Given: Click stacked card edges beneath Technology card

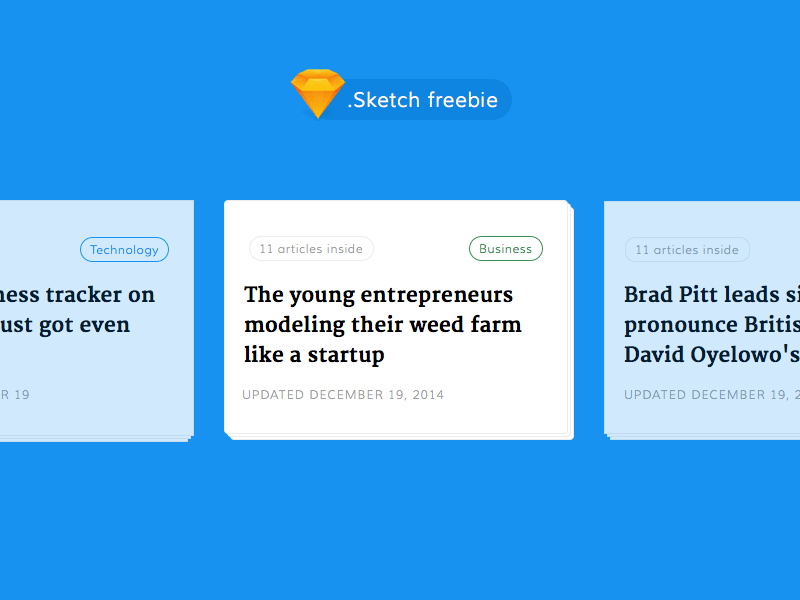Looking at the screenshot, I should tap(95, 439).
